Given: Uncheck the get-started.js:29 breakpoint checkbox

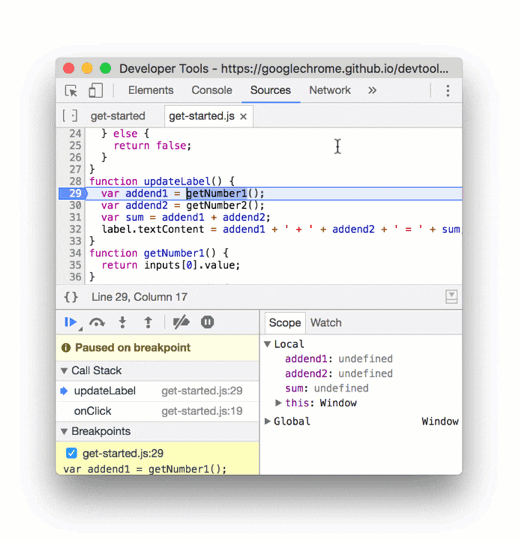Looking at the screenshot, I should coord(71,453).
